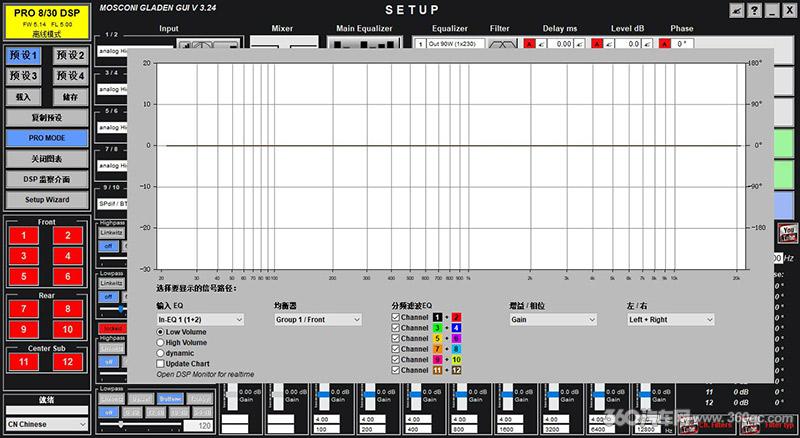Switch to preset 预设4
Image resolution: width=800 pixels, height=438 pixels.
pyautogui.click(x=70, y=76)
